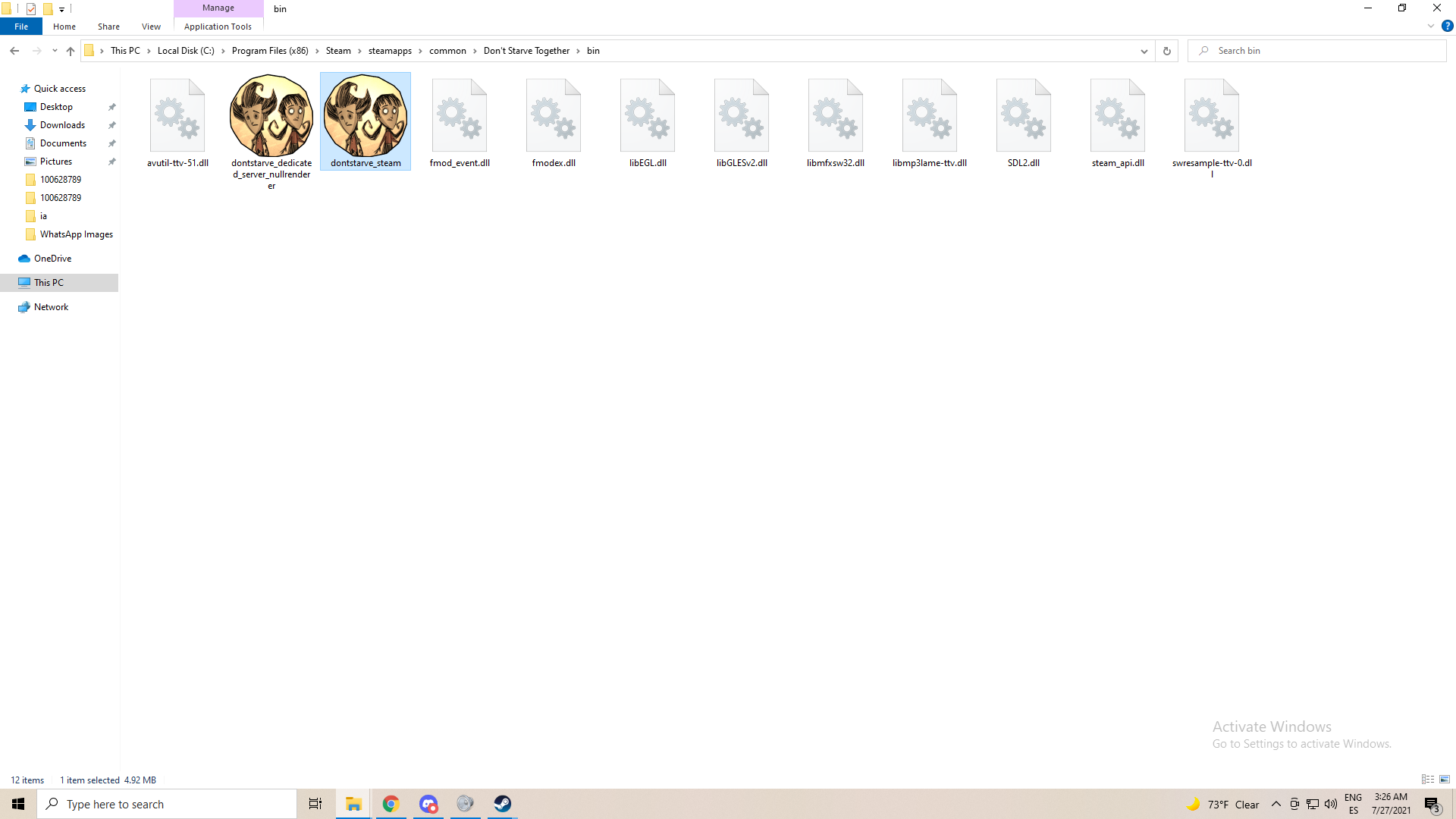The image size is (1456, 819).
Task: Select the dontstarve_dedicated_server_nullrenderer executable icon
Action: (x=271, y=116)
